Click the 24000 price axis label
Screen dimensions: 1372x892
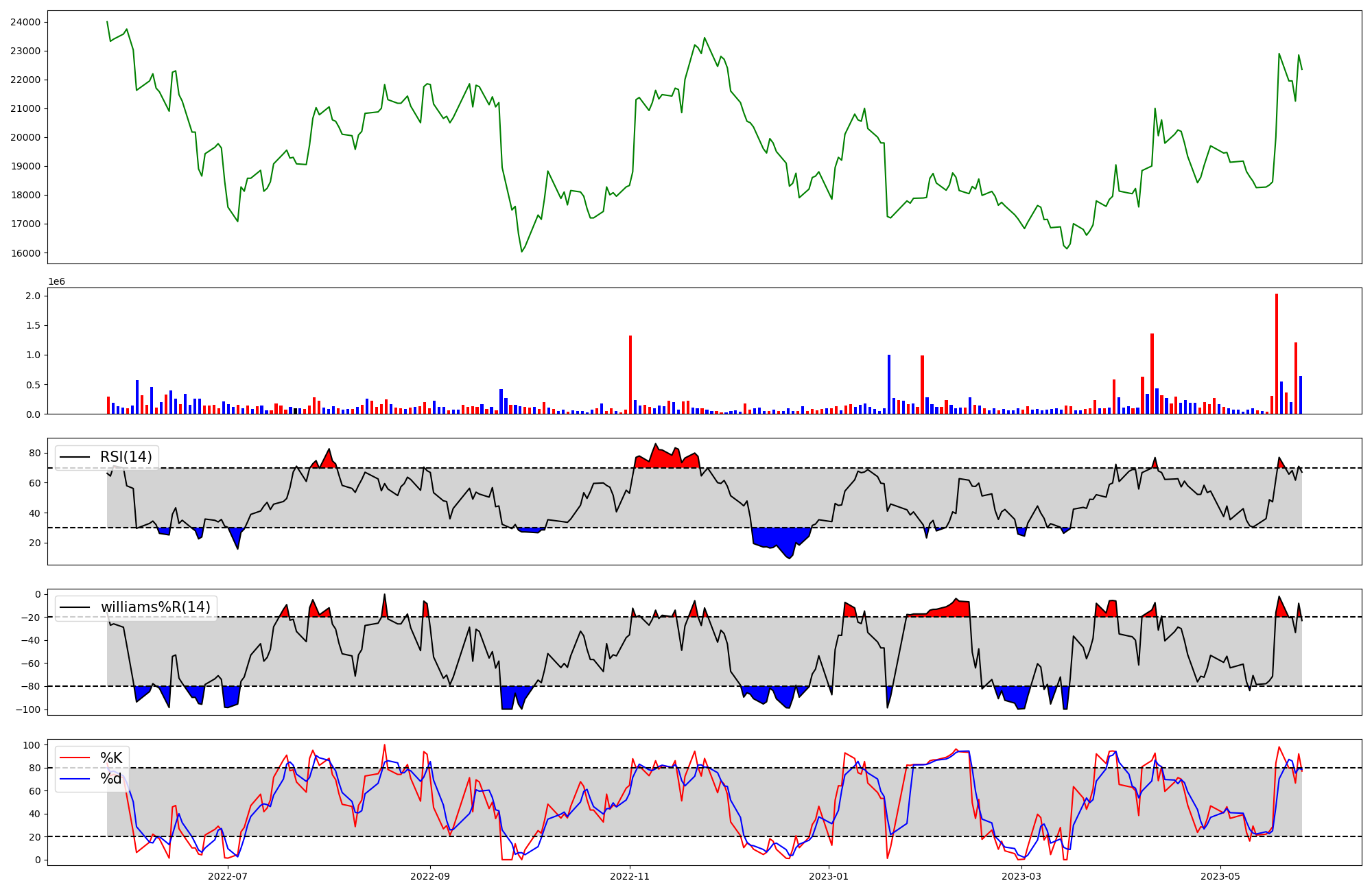pyautogui.click(x=25, y=22)
